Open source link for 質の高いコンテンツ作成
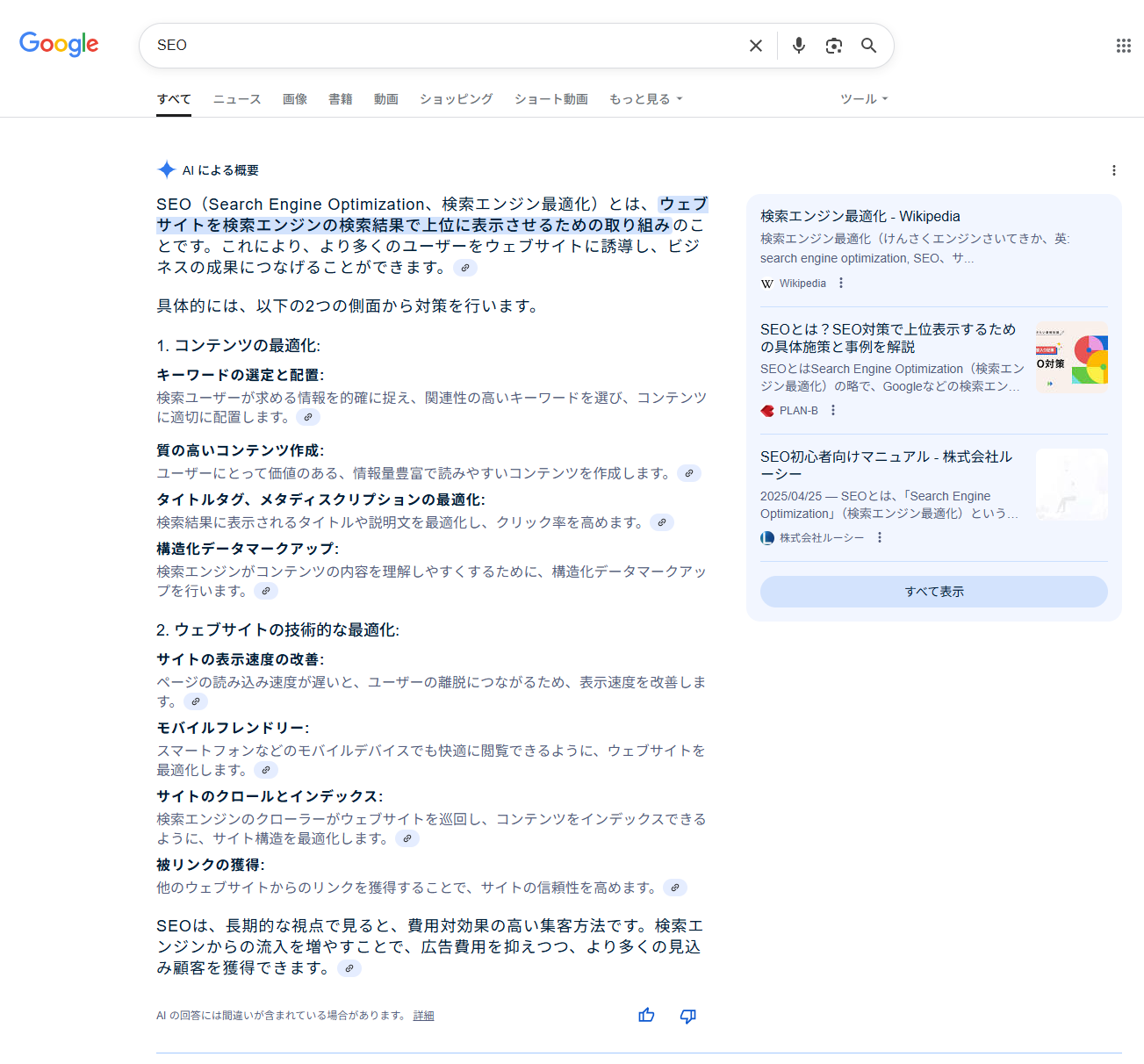The height and width of the screenshot is (1064, 1144). [689, 473]
